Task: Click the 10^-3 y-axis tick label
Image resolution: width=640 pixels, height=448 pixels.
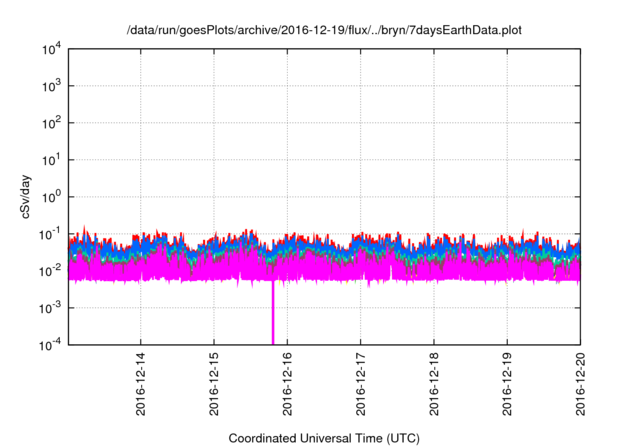Action: tap(51, 308)
